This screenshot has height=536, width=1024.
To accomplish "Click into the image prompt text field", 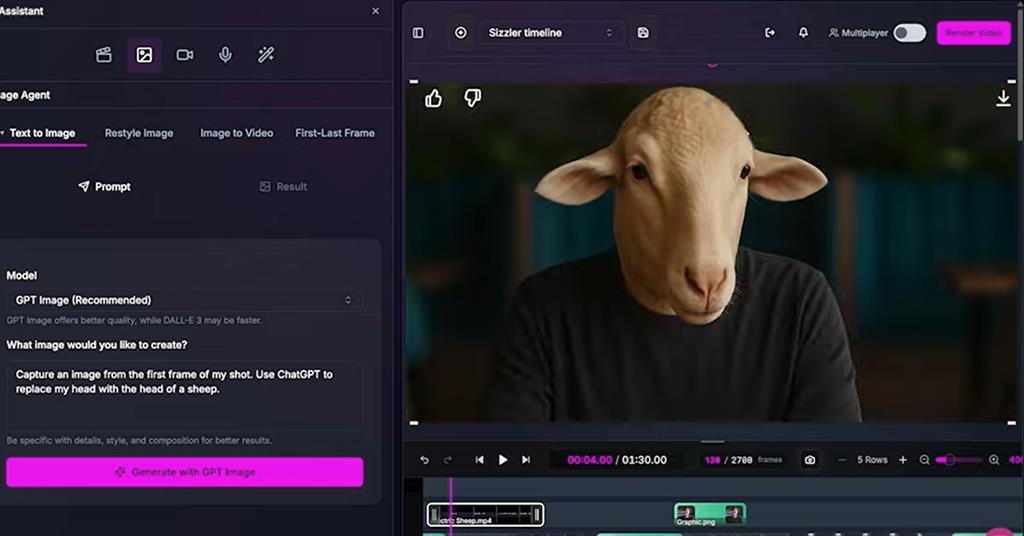I will 184,394.
